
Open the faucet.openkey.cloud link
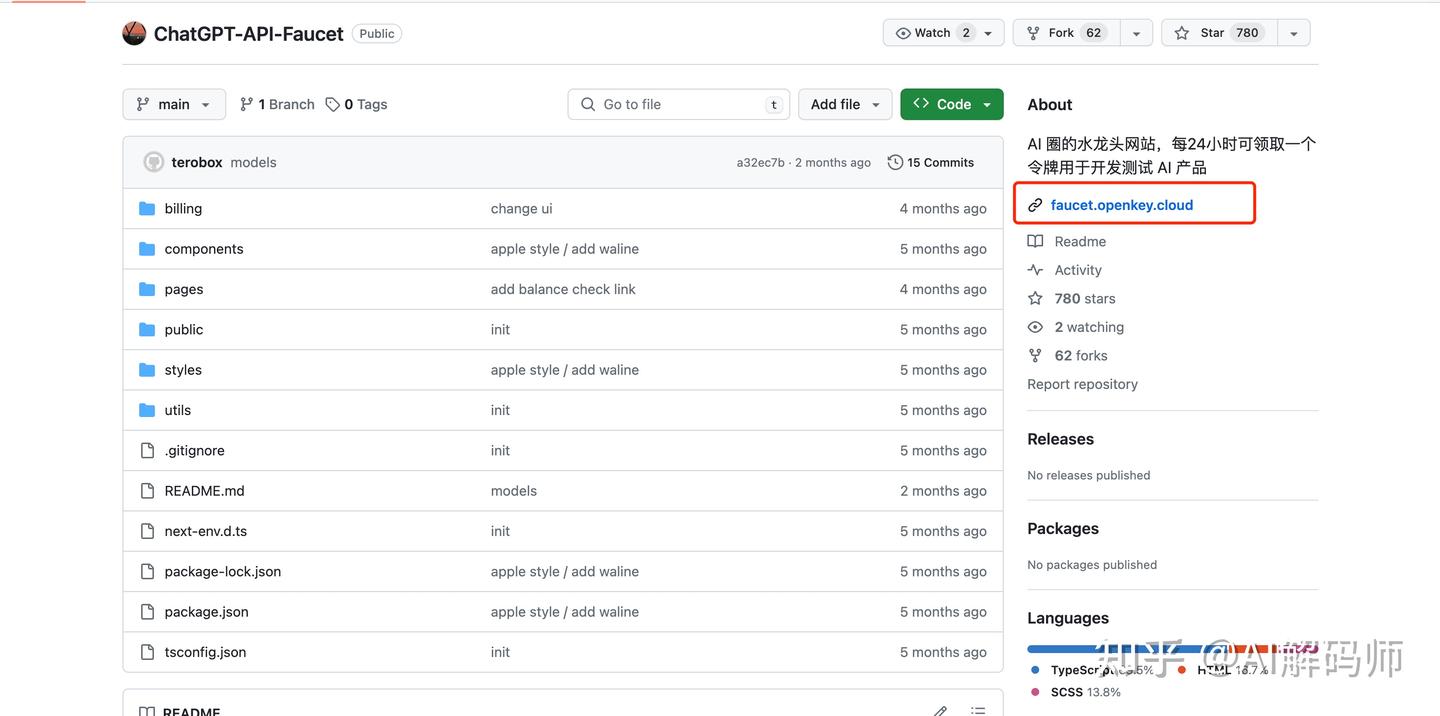(x=1121, y=205)
